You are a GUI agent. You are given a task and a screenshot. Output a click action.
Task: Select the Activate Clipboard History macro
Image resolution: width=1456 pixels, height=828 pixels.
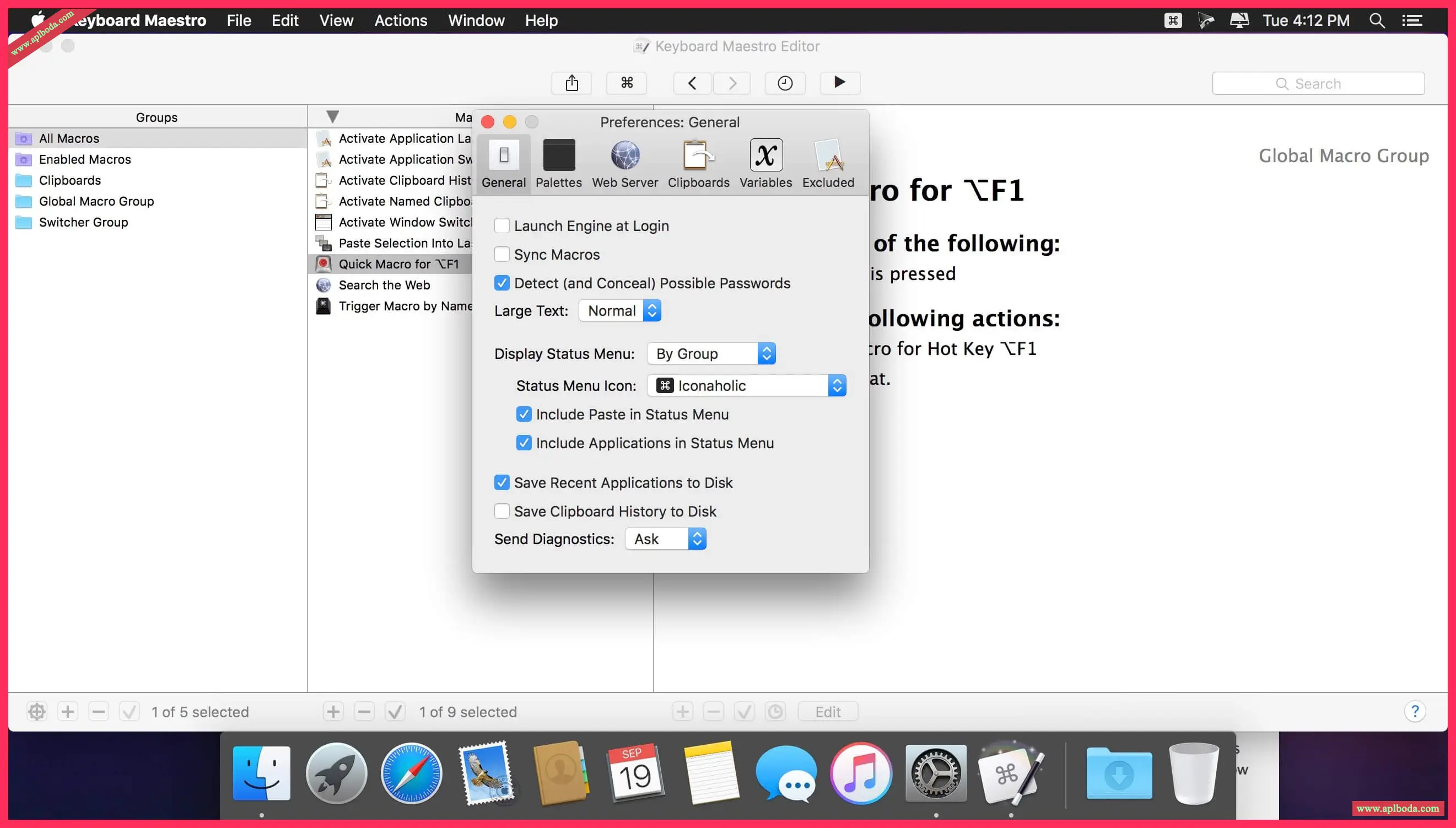tap(391, 180)
